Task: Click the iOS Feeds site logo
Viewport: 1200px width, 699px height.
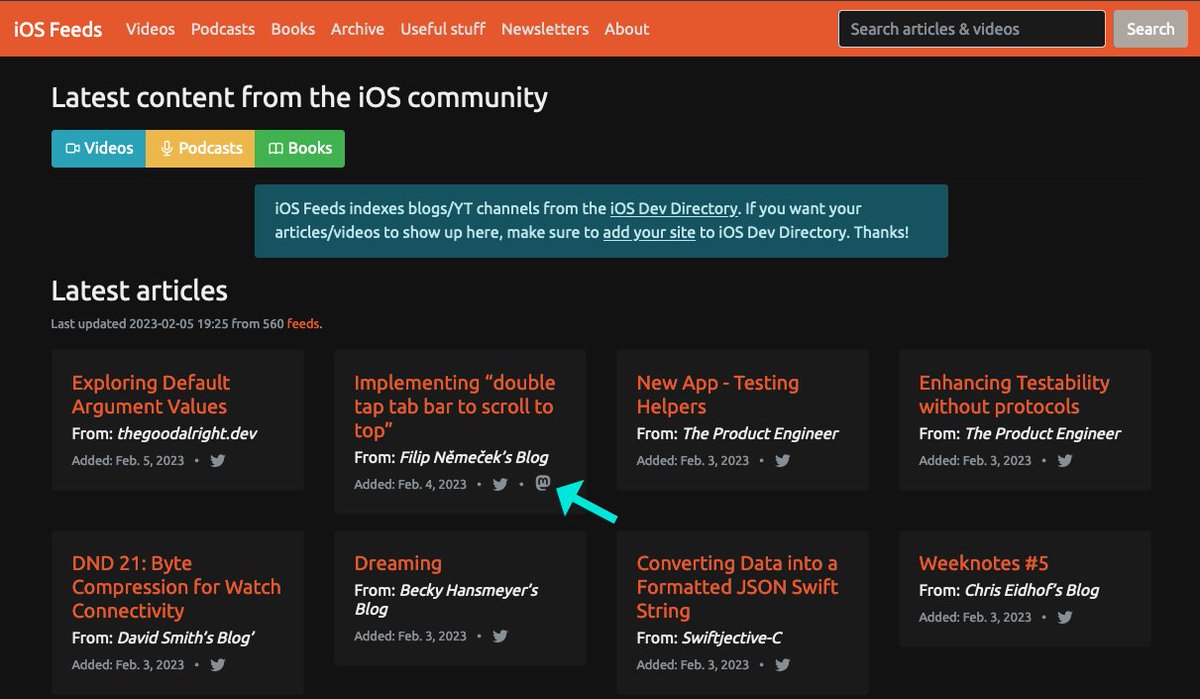Action: [58, 29]
